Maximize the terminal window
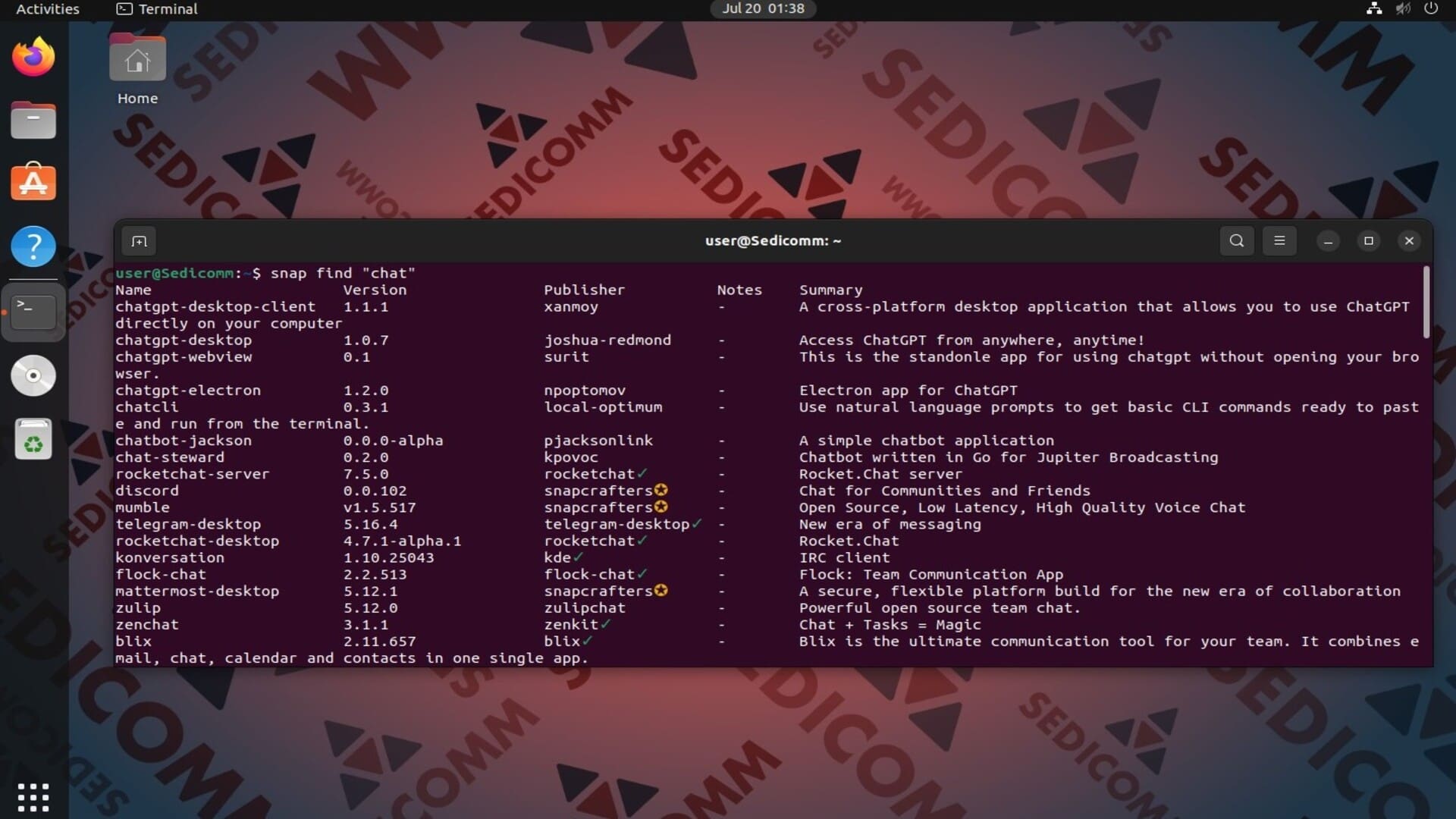The height and width of the screenshot is (819, 1456). point(1369,241)
